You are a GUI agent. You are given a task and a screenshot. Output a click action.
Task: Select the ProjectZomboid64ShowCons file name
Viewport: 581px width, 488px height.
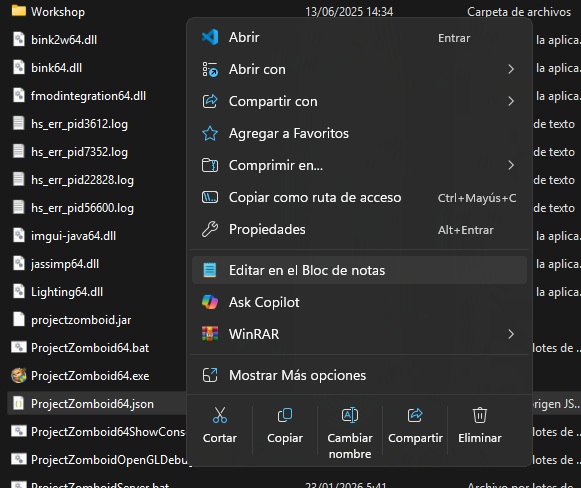[x=108, y=432]
